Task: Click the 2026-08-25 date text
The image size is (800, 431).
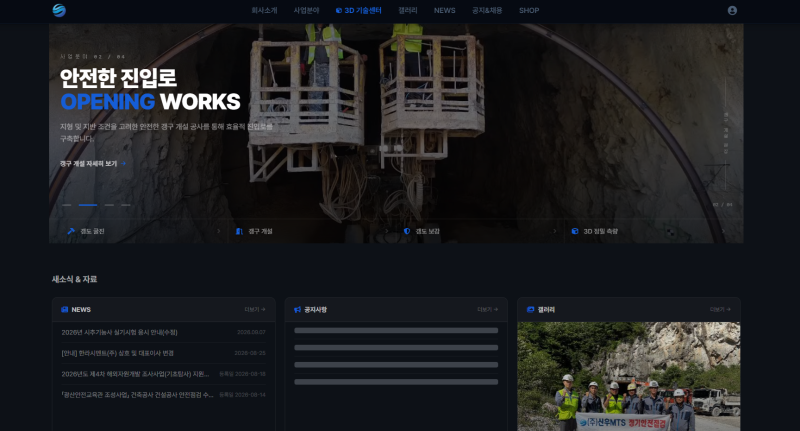Action: (250, 353)
